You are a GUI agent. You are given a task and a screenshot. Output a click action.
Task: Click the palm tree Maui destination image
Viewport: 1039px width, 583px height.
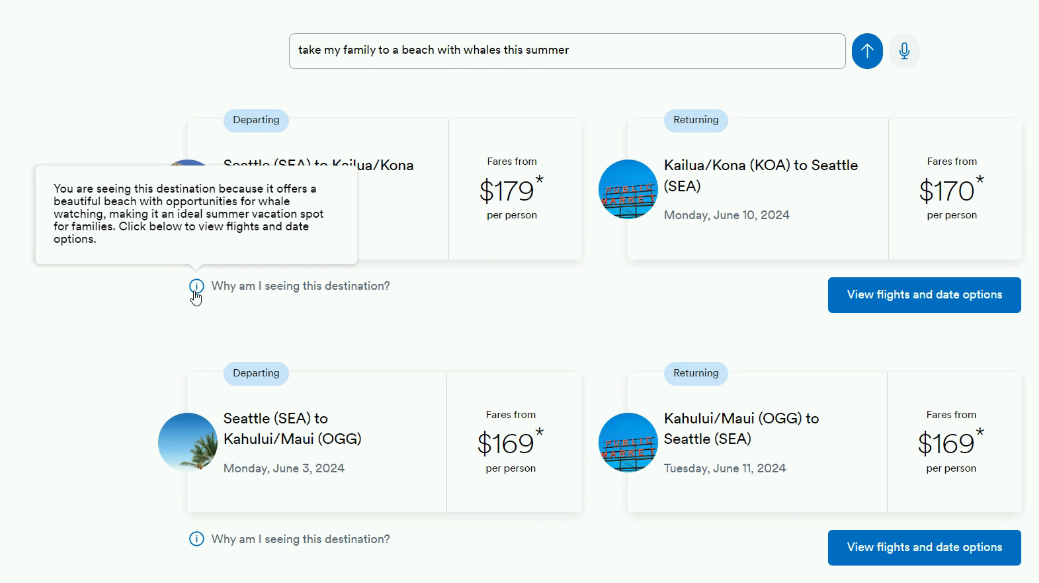tap(188, 443)
